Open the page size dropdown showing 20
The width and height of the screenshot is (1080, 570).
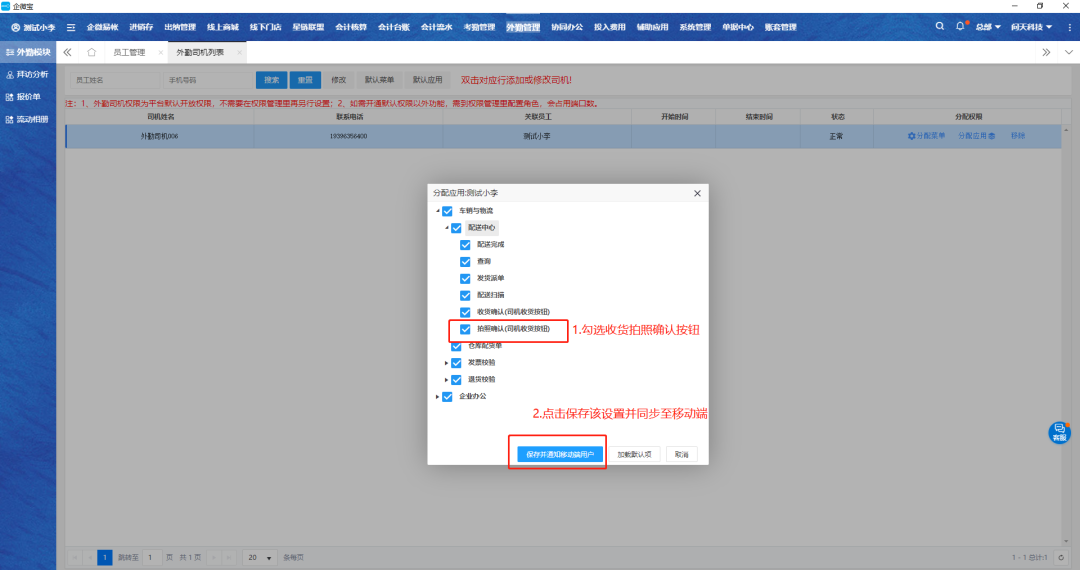coord(258,557)
